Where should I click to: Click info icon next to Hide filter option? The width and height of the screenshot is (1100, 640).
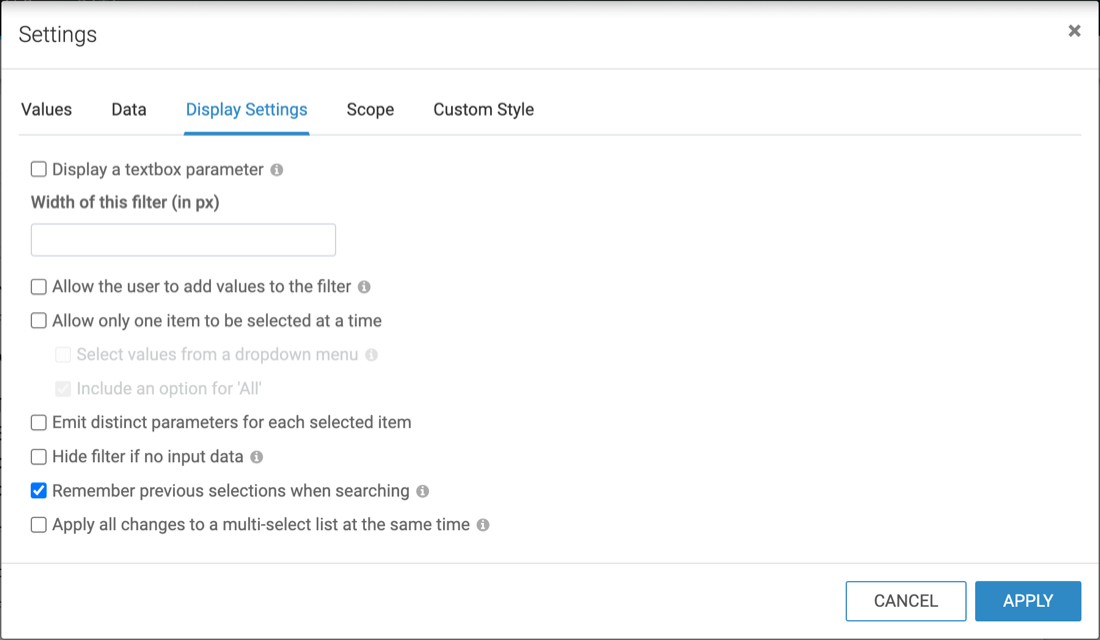pos(257,457)
